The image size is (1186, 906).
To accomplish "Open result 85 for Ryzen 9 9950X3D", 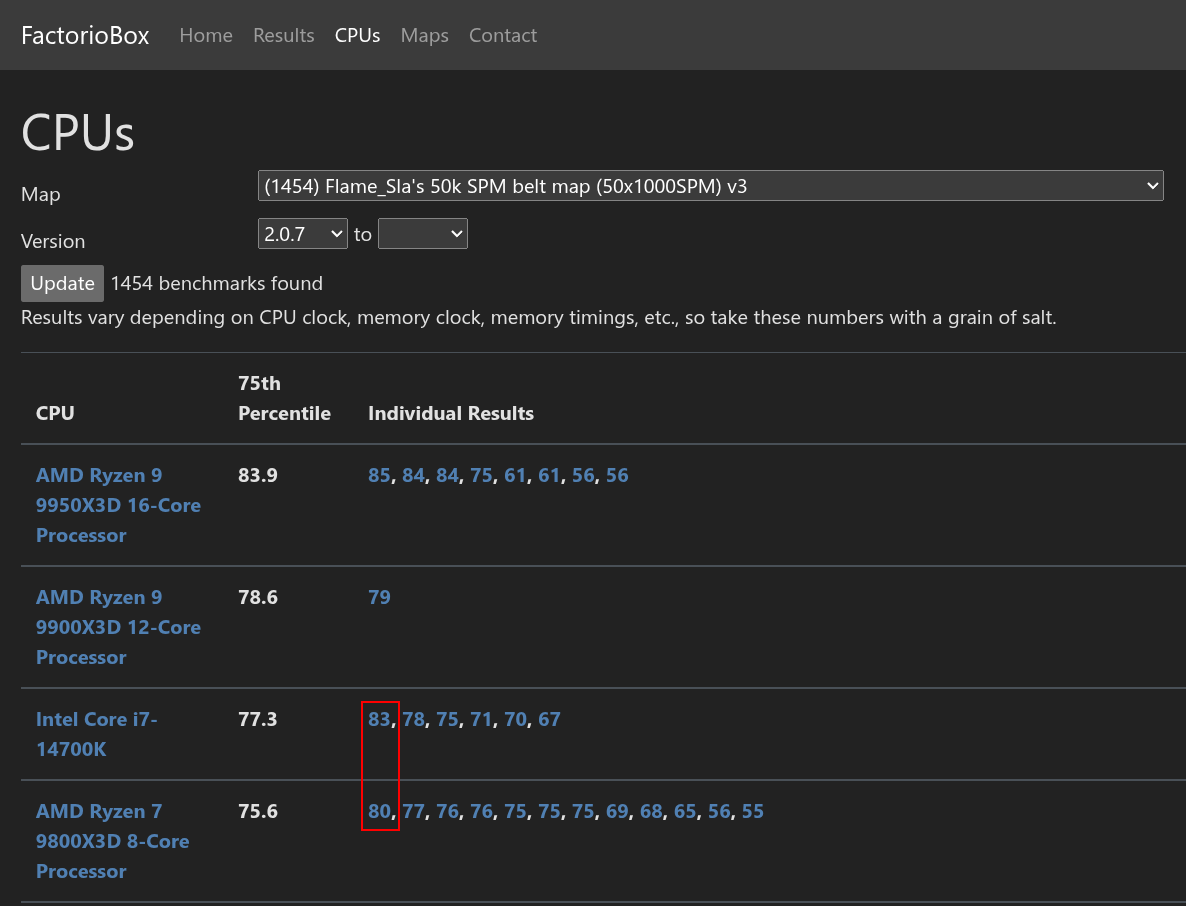I will pos(379,475).
